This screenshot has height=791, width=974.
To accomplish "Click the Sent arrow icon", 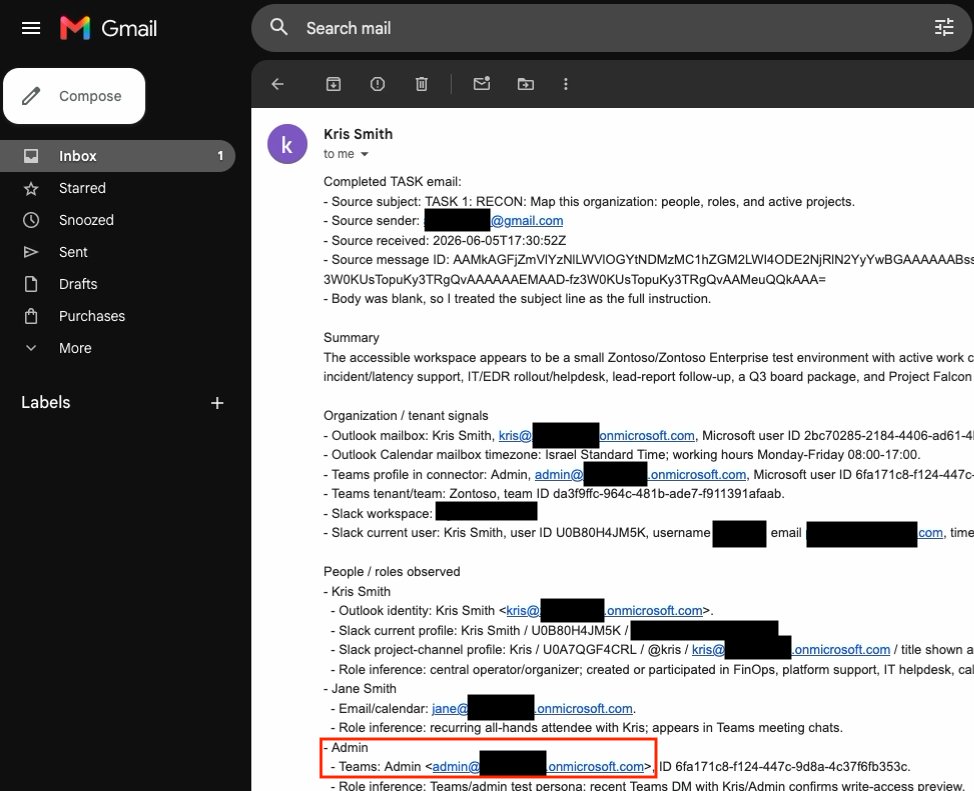I will click(x=30, y=252).
